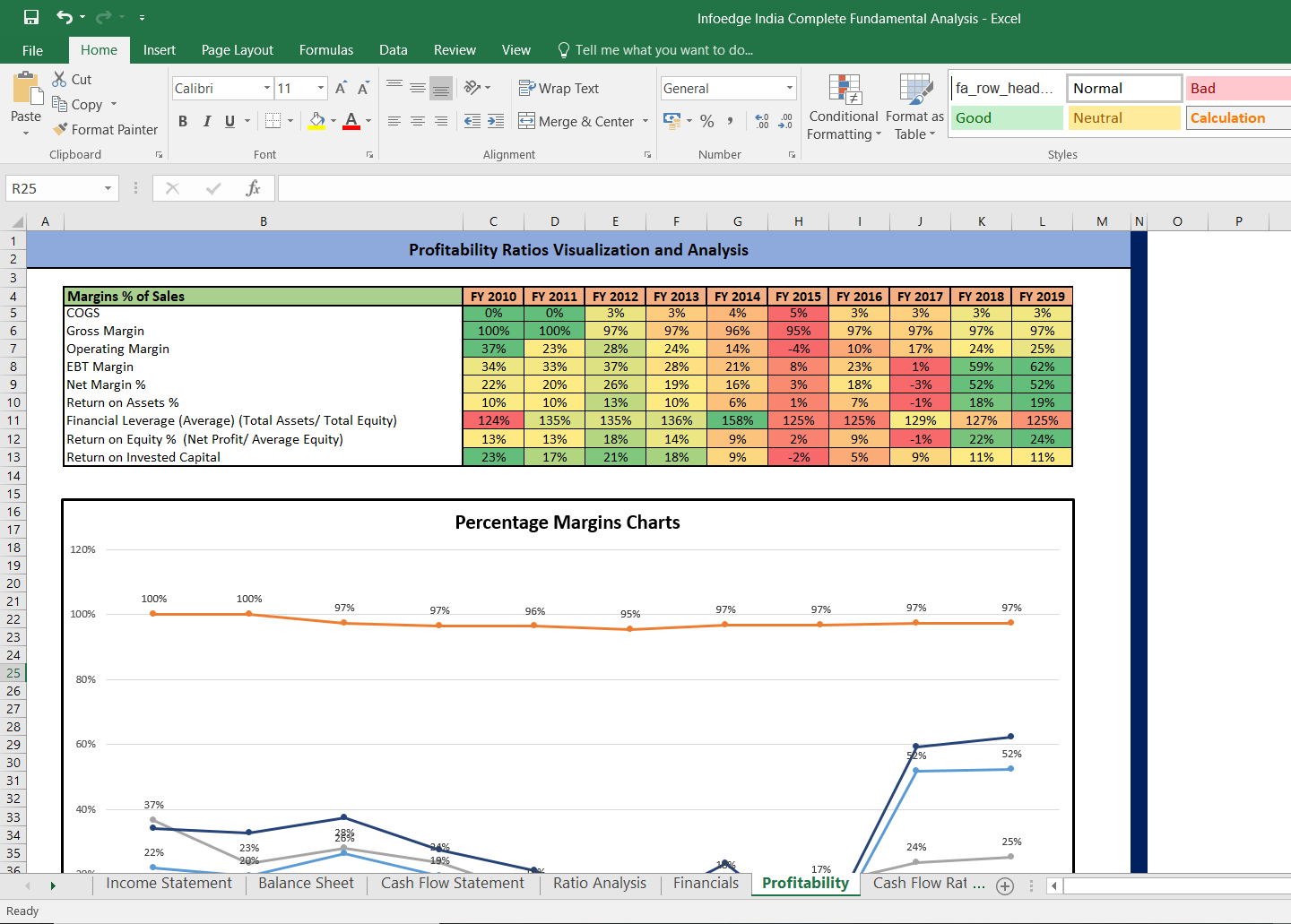Viewport: 1291px width, 924px height.
Task: Apply the Neutral cell style
Action: pyautogui.click(x=1124, y=117)
